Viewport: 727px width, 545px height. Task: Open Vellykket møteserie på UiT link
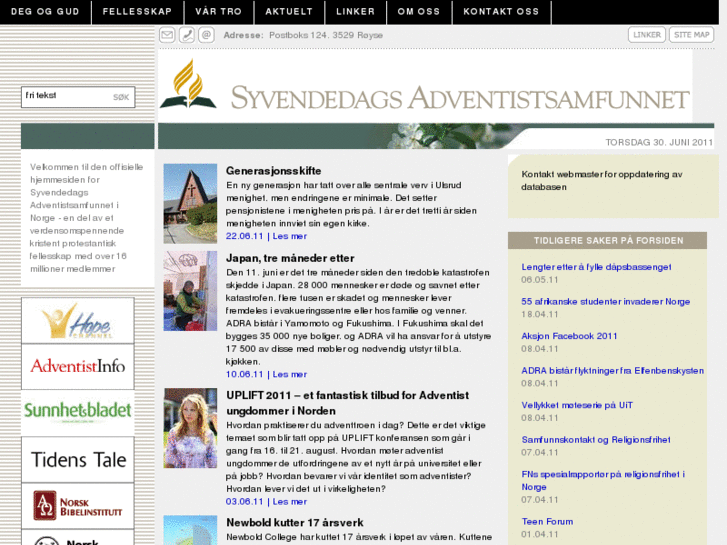coord(577,405)
